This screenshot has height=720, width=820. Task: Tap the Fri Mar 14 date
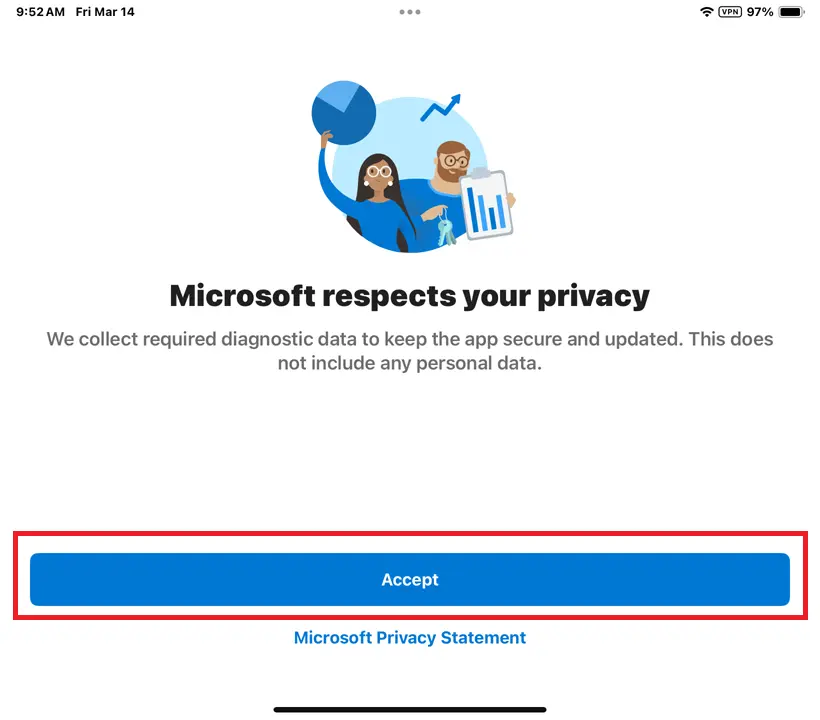tap(105, 12)
